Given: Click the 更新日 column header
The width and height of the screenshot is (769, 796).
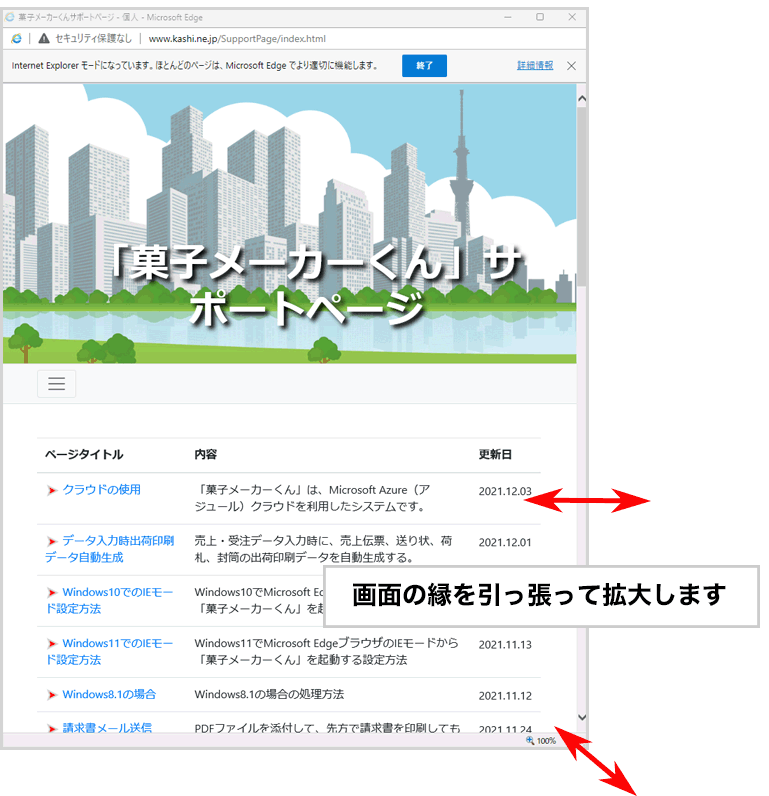Looking at the screenshot, I should (x=495, y=454).
